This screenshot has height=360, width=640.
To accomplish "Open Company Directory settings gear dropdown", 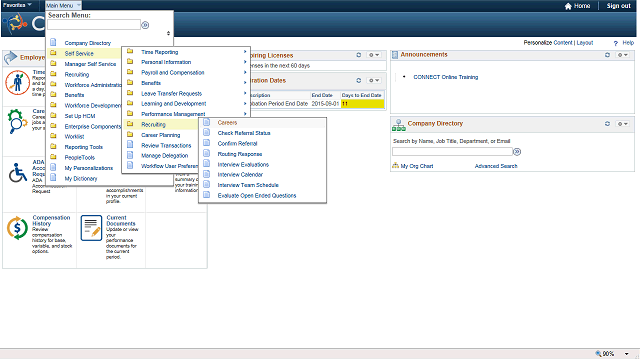I will 622,124.
